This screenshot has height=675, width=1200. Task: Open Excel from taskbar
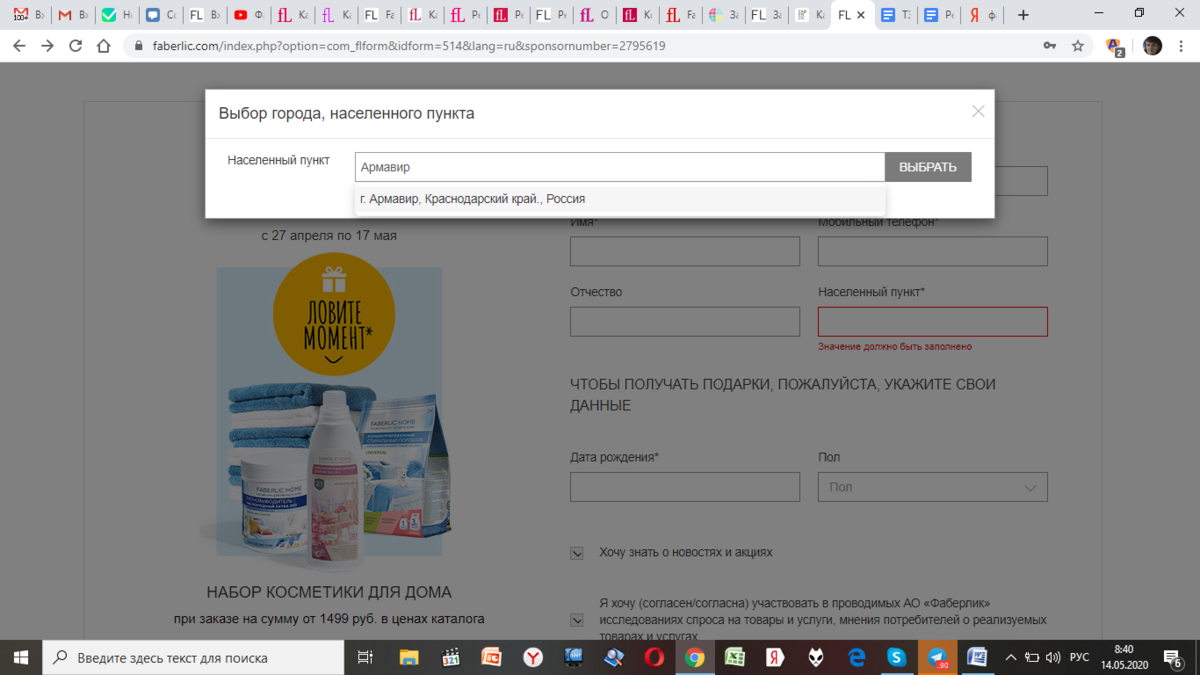(735, 657)
